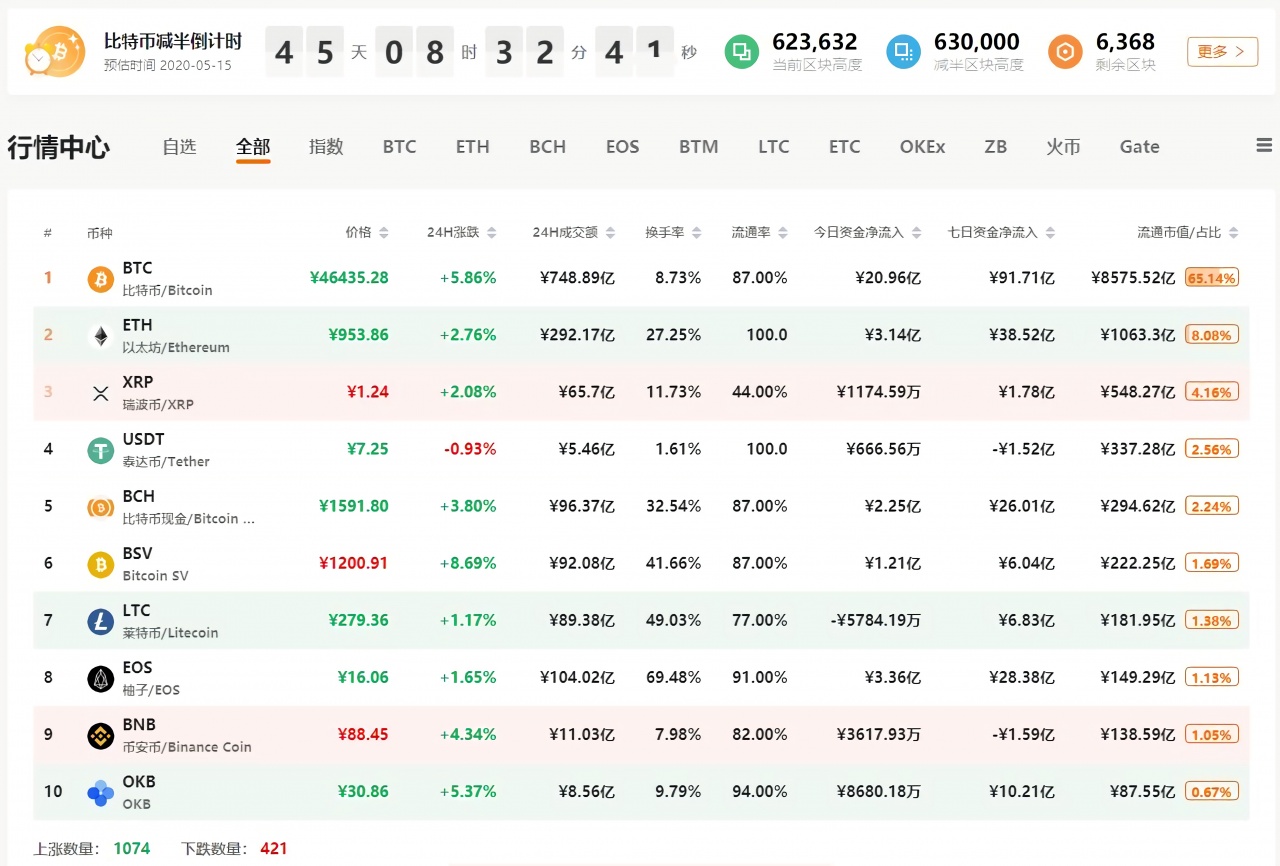Click the BSV Bitcoin SV logo
Image resolution: width=1280 pixels, height=866 pixels.
pos(100,564)
